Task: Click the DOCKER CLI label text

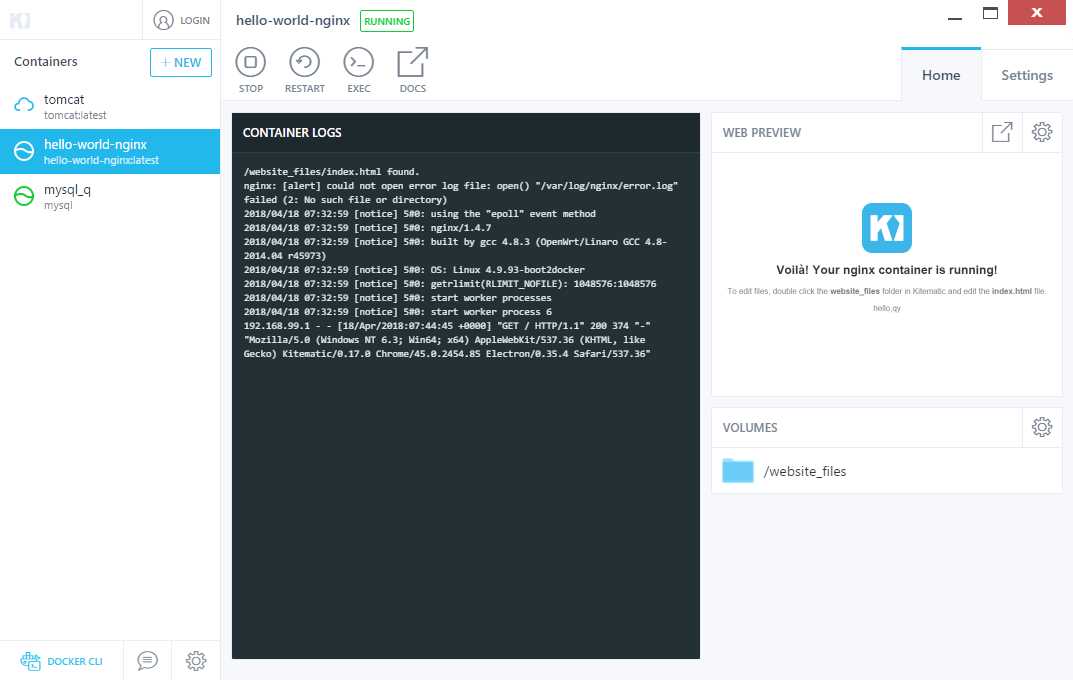Action: 75,662
